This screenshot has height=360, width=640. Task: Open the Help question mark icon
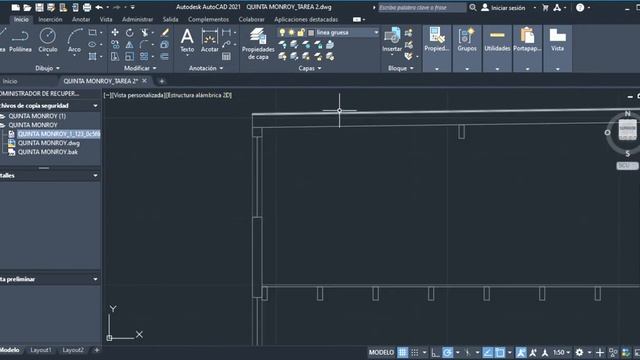(x=580, y=7)
